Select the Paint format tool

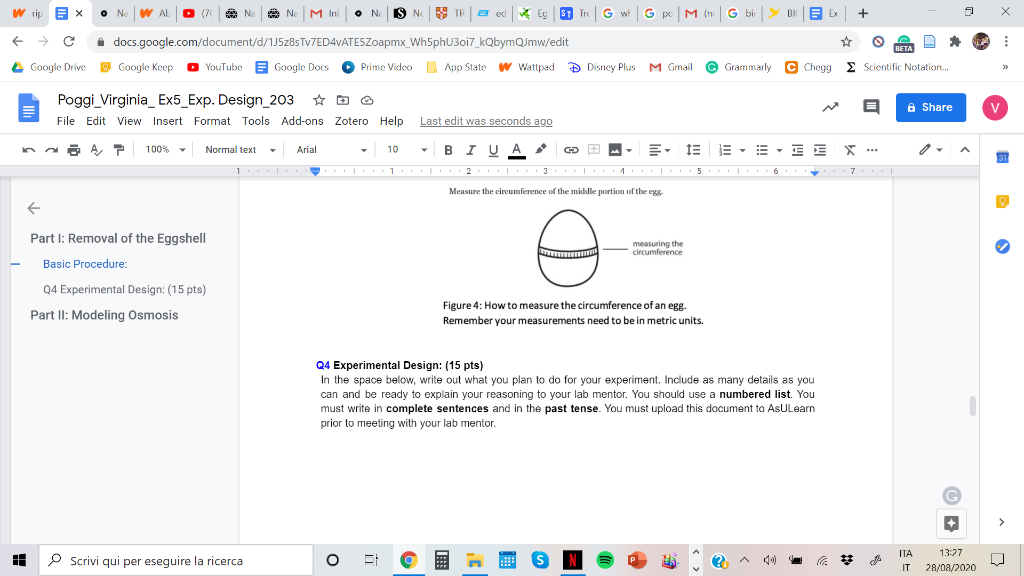pos(119,150)
